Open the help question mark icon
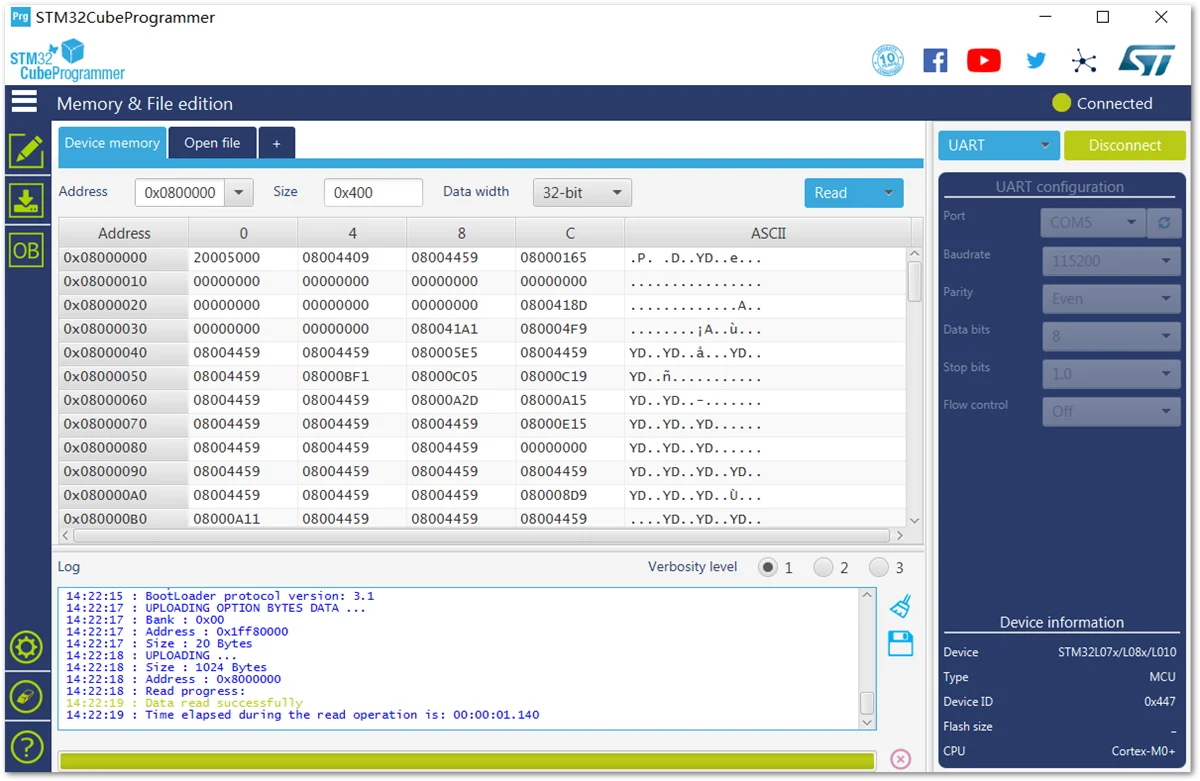 click(26, 746)
